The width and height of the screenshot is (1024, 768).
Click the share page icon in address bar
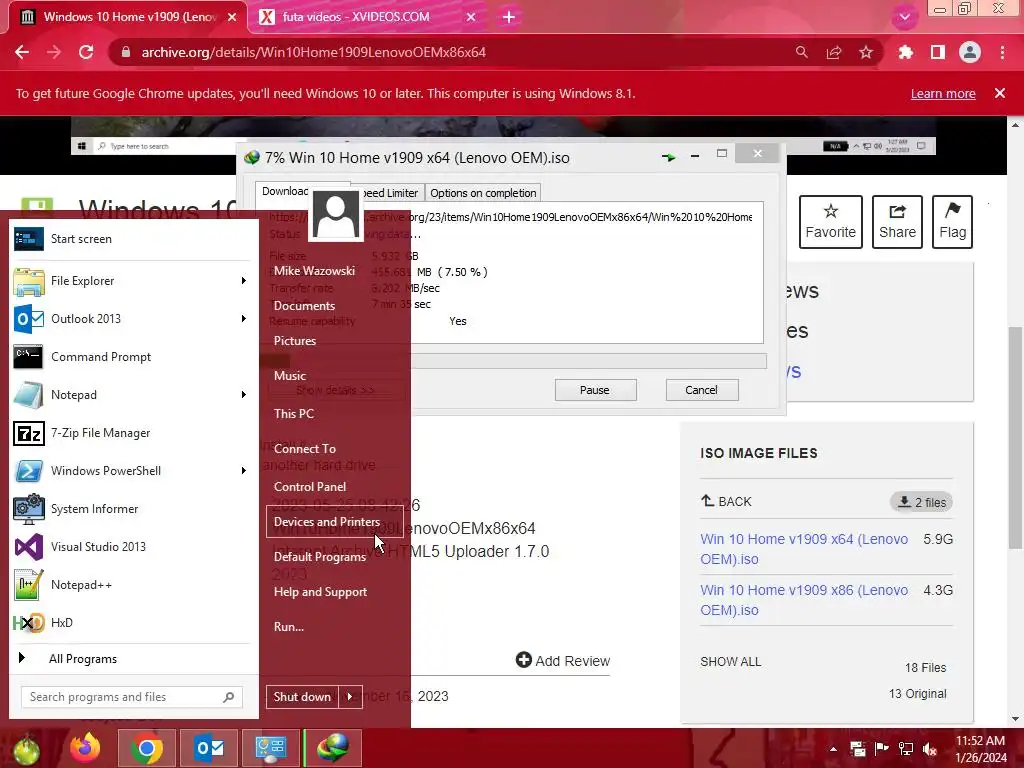(x=834, y=52)
